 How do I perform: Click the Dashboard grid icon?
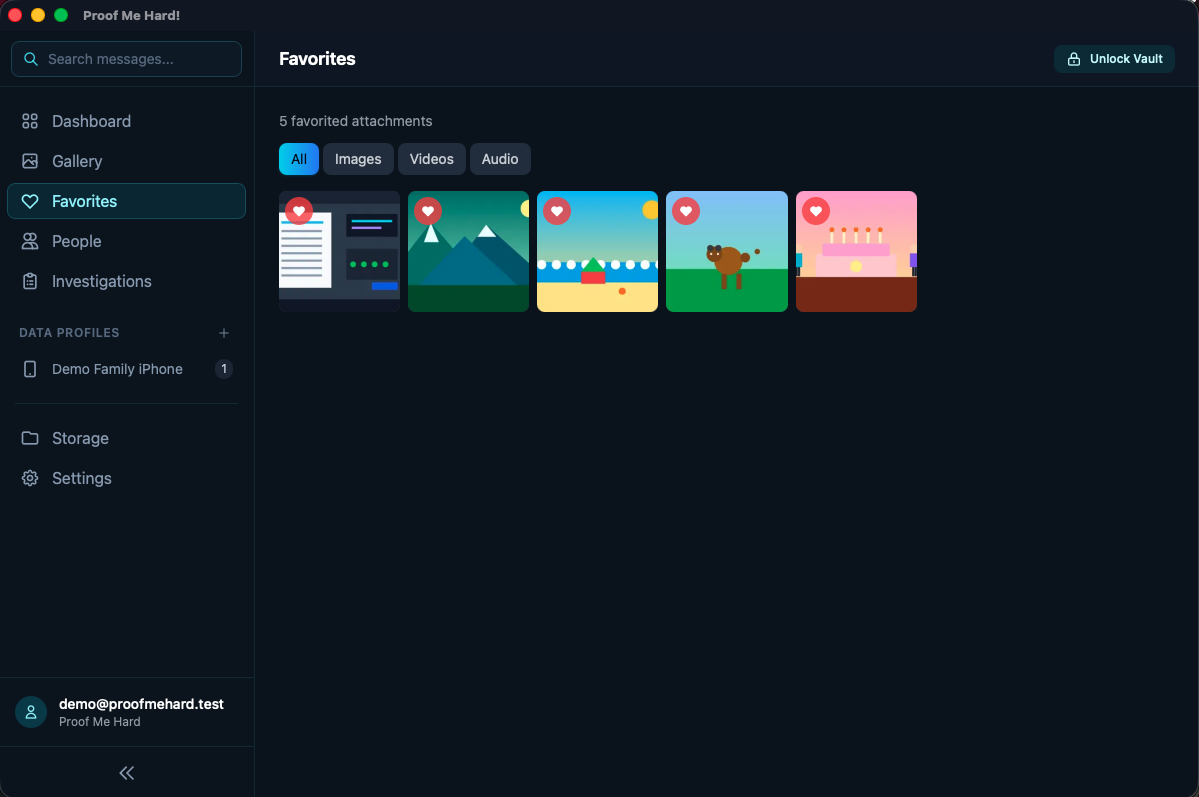(30, 121)
